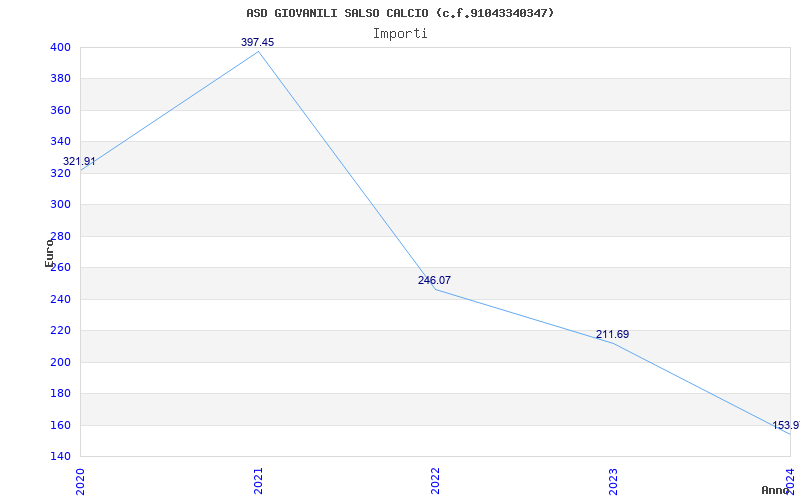Click the 2020 x-axis label
Image resolution: width=800 pixels, height=500 pixels.
81,481
